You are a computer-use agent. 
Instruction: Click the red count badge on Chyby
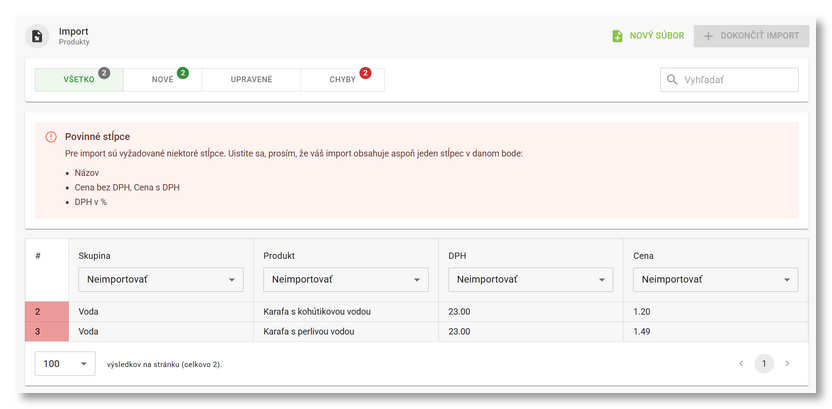coord(365,73)
